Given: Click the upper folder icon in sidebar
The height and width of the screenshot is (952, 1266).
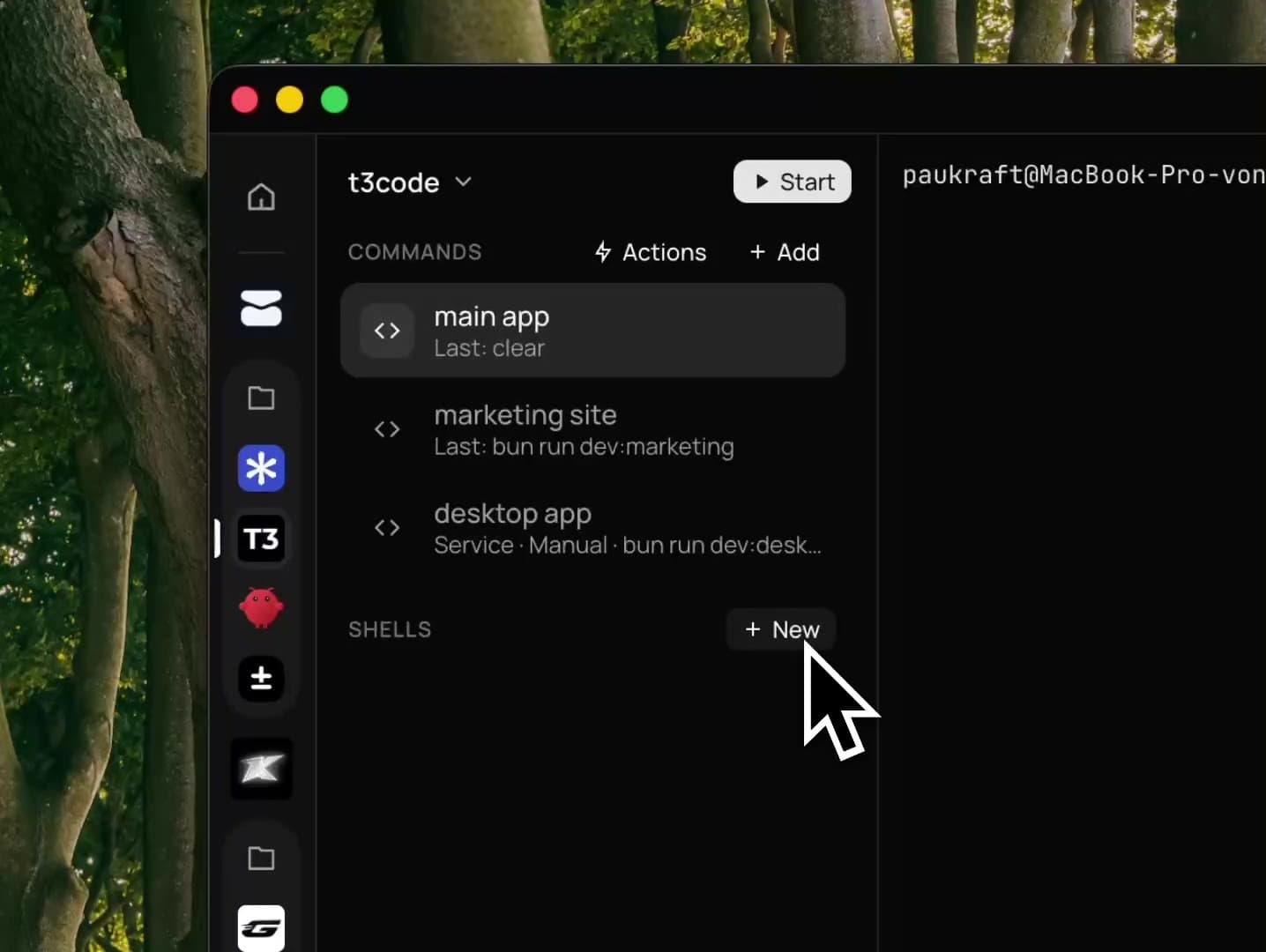Looking at the screenshot, I should click(x=261, y=398).
